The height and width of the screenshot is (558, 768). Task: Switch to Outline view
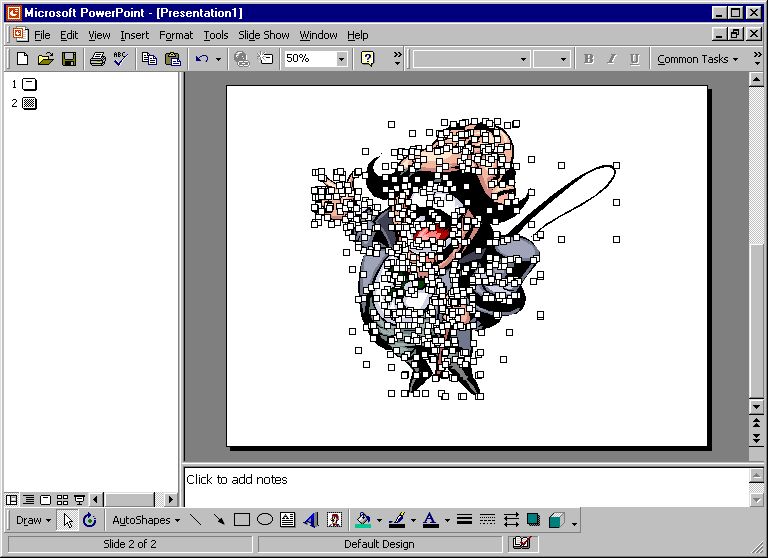29,500
